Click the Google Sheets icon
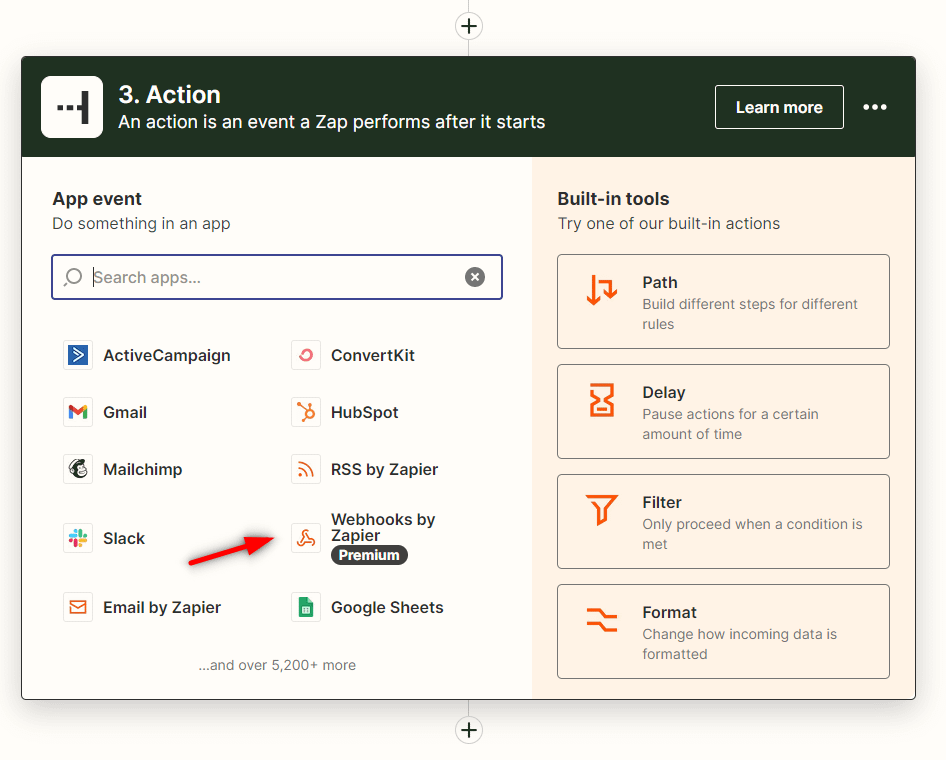Screen dimensions: 946x760 tap(306, 607)
